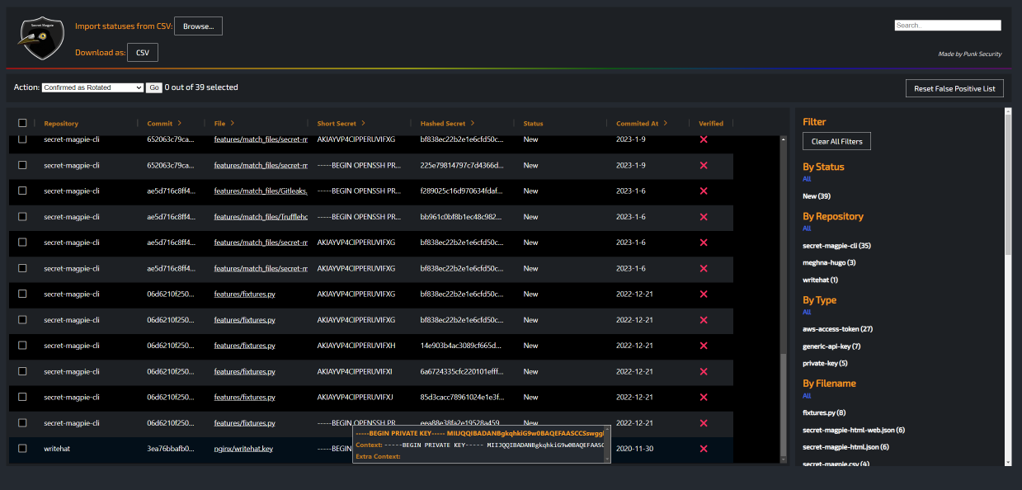This screenshot has height=490, width=1022.
Task: Click the Clear All Filters button
Action: 836,141
